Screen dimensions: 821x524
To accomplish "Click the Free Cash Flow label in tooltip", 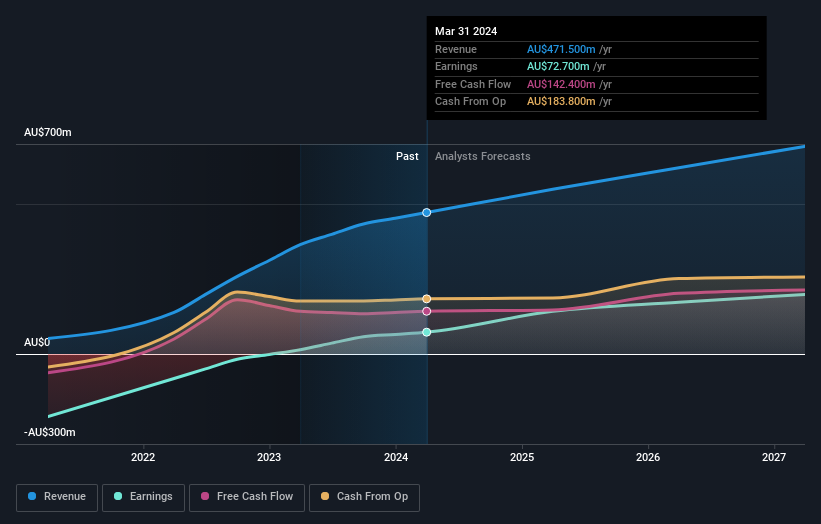I will coord(473,84).
